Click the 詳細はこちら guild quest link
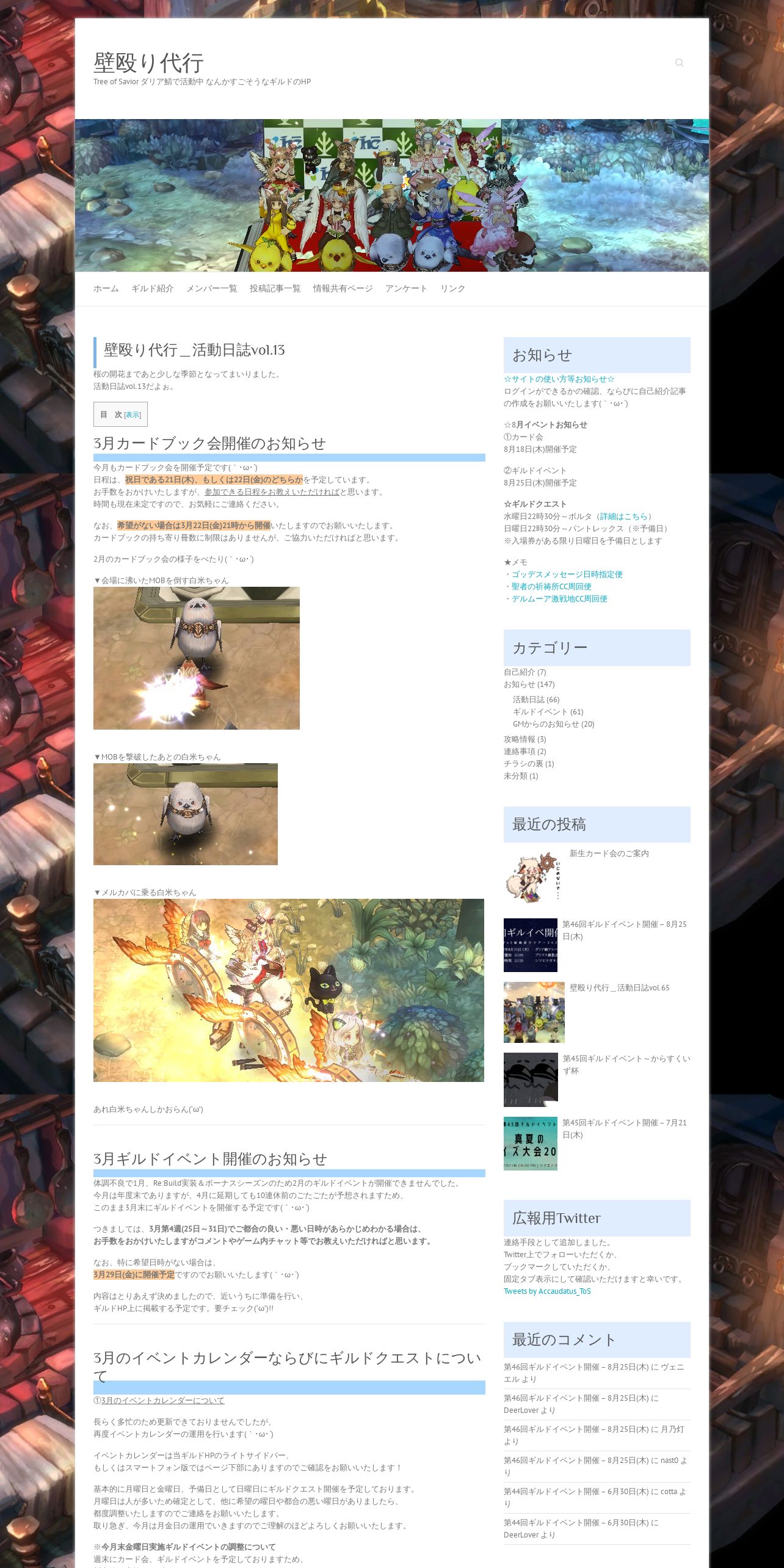 (623, 517)
